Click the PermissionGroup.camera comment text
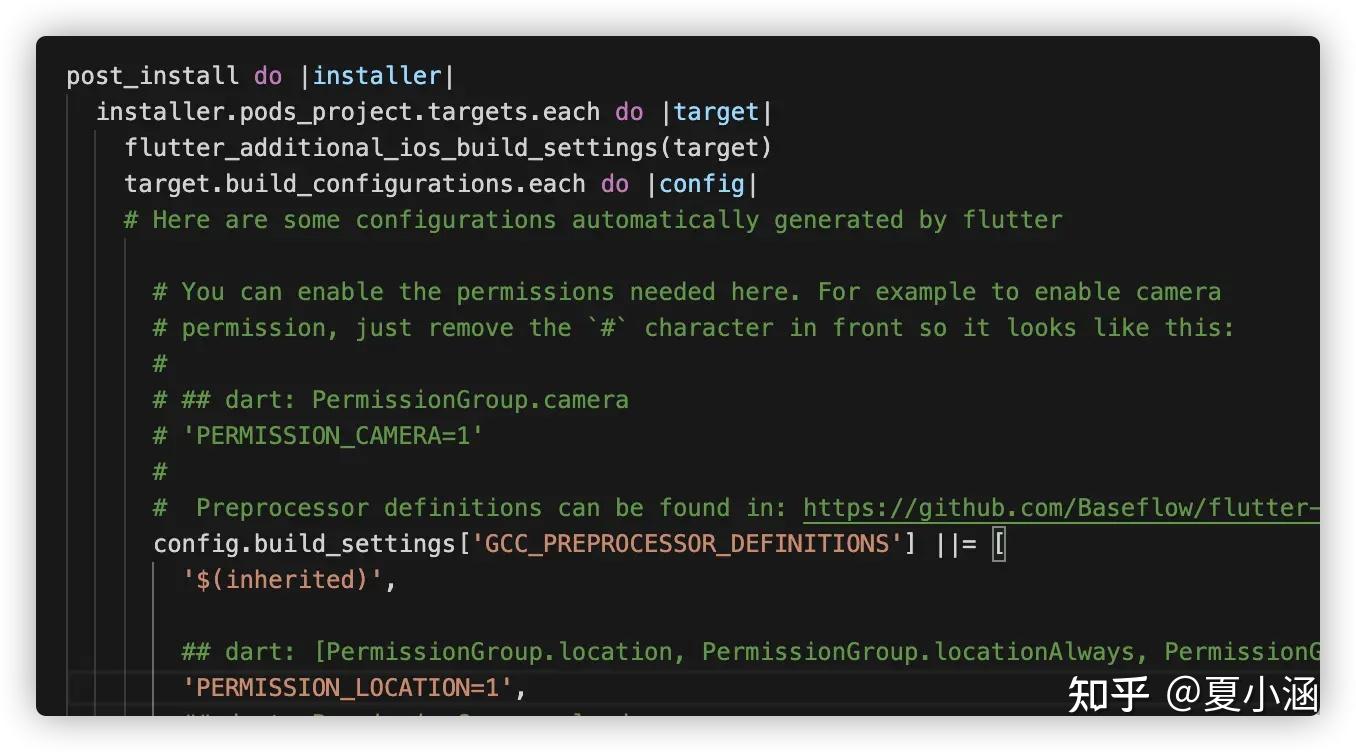 click(x=470, y=400)
